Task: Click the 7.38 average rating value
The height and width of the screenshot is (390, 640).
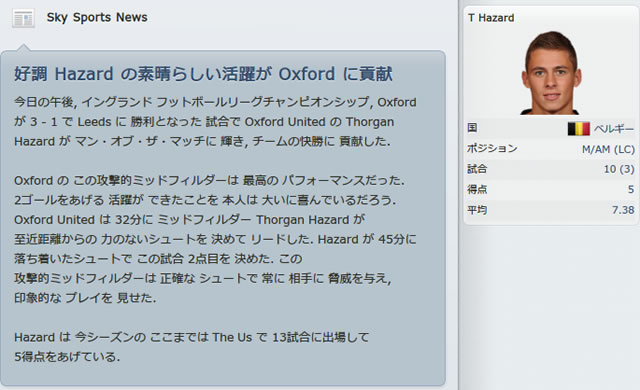Action: [623, 210]
